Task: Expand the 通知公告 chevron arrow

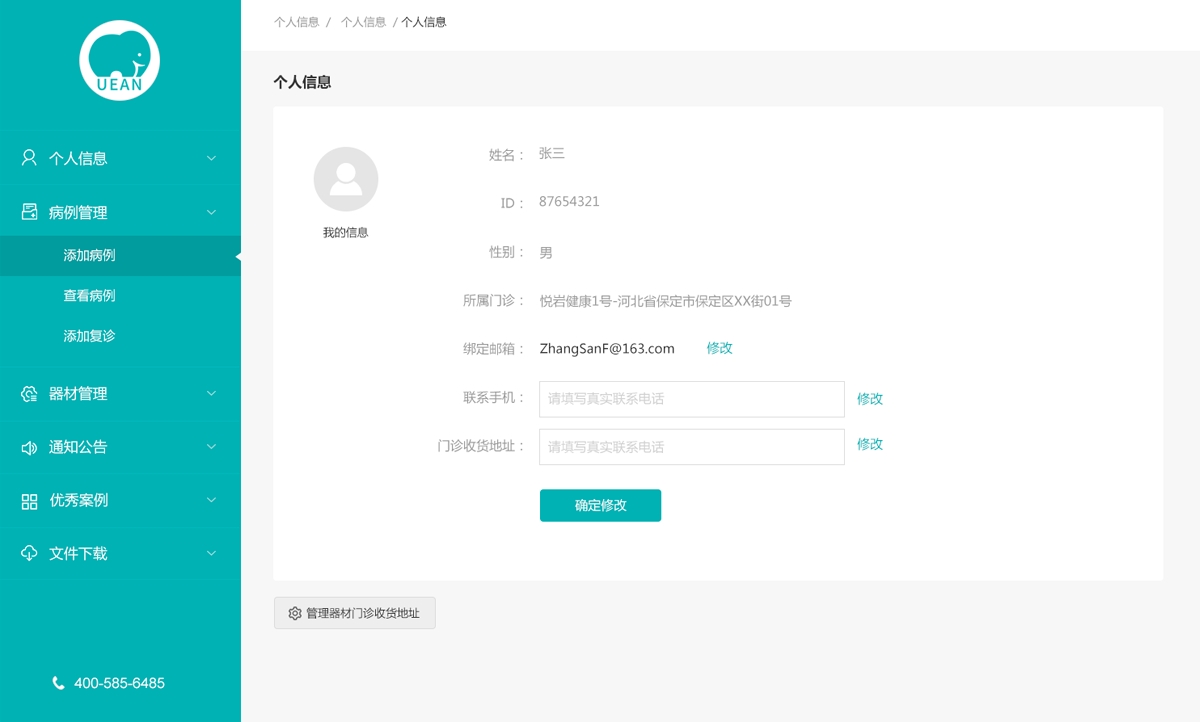Action: point(211,447)
